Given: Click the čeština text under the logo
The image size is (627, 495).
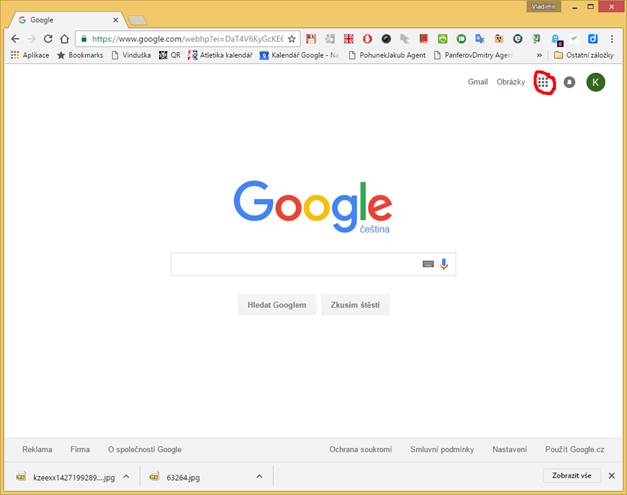Looking at the screenshot, I should (374, 229).
